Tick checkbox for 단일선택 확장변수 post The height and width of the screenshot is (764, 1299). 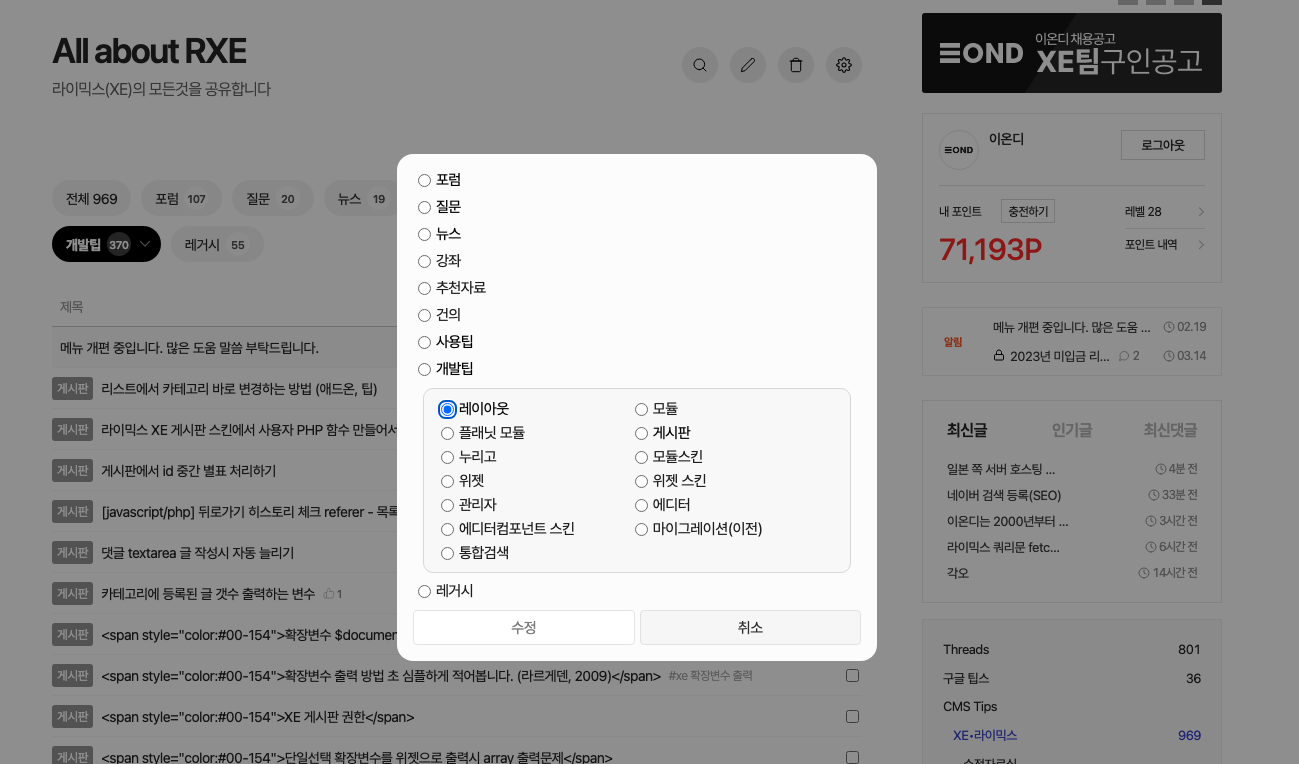[853, 757]
